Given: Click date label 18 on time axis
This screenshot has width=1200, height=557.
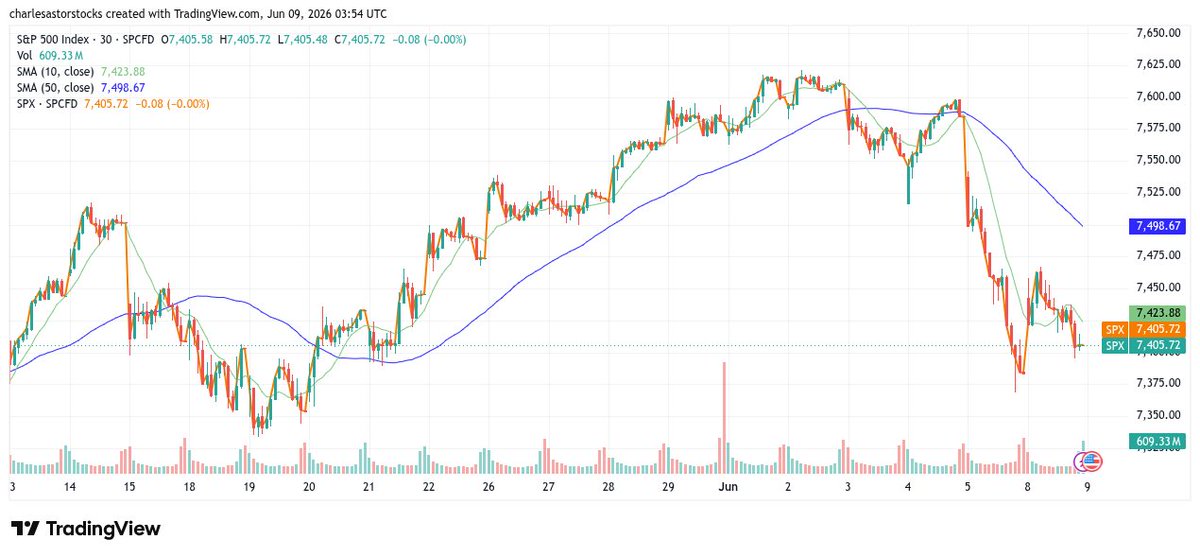Looking at the screenshot, I should 189,486.
